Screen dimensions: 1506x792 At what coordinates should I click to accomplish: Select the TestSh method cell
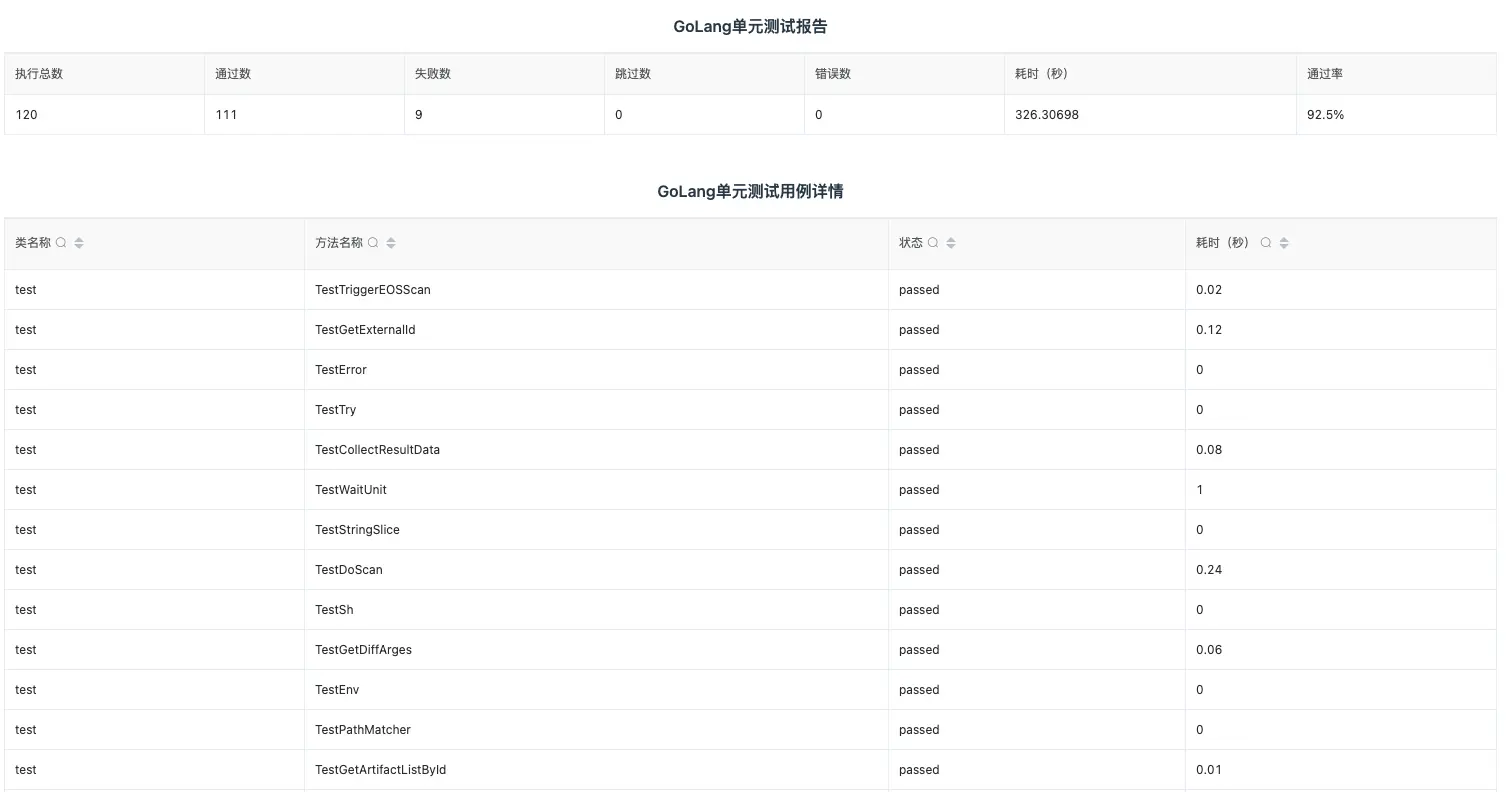coord(596,610)
